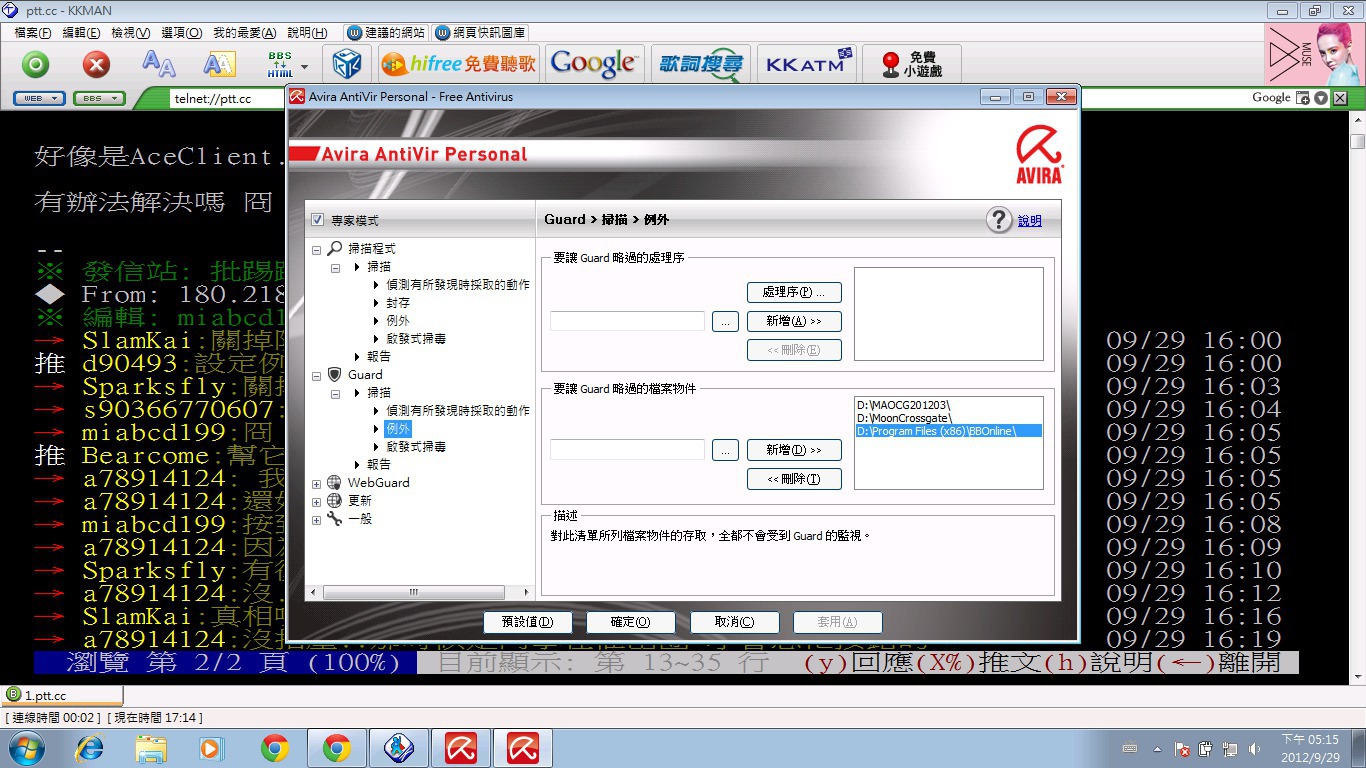This screenshot has height=768, width=1366.
Task: Click the process path input field
Action: 628,321
